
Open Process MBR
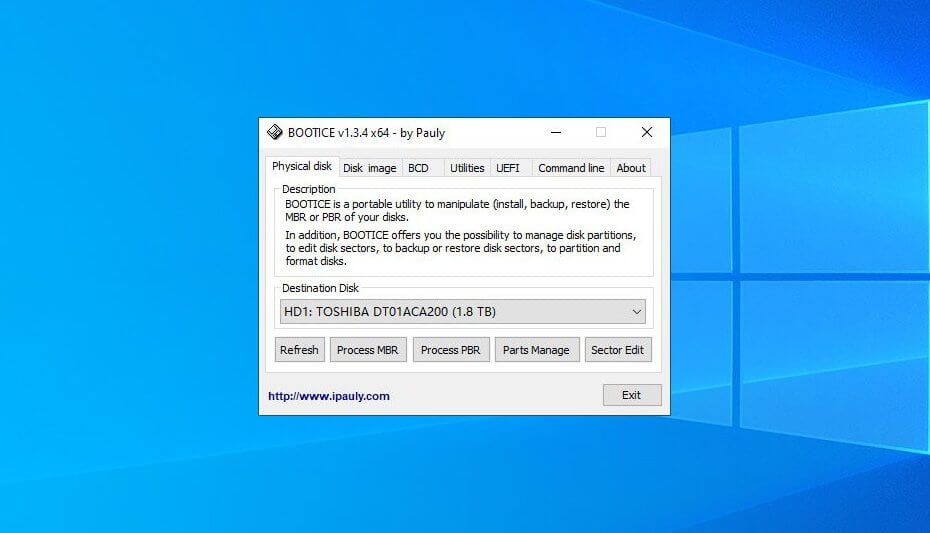tap(368, 350)
